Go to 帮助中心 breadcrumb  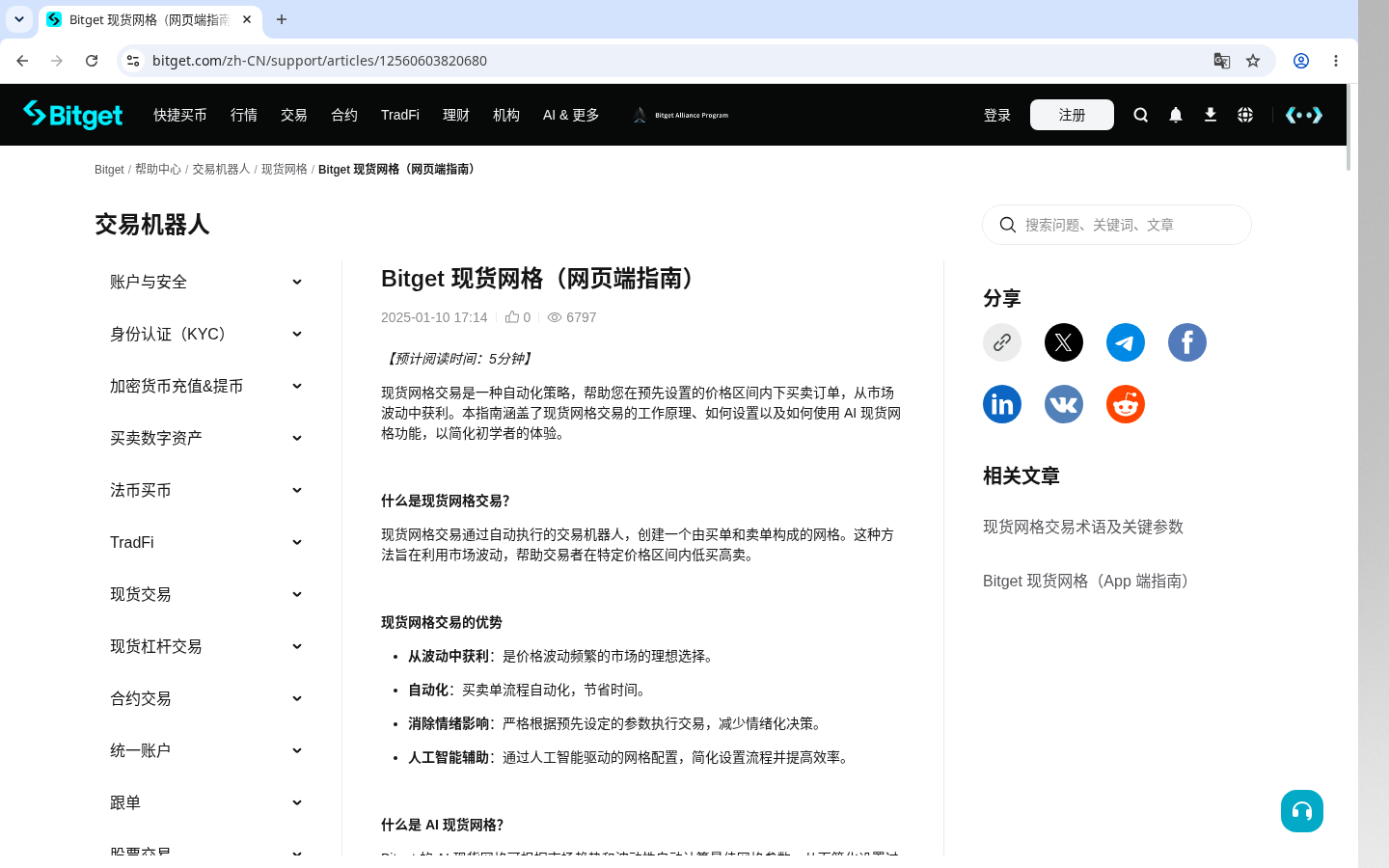click(158, 169)
